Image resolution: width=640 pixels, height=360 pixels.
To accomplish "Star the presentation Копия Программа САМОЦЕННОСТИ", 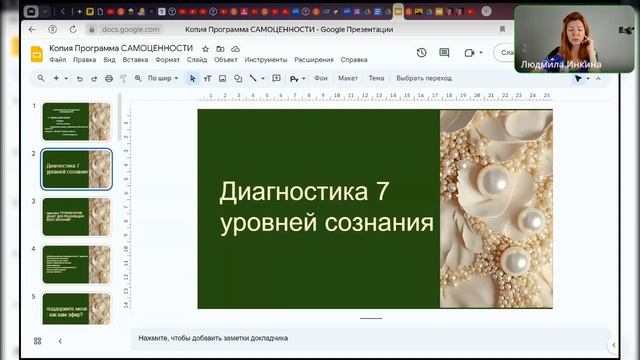I will tap(206, 49).
